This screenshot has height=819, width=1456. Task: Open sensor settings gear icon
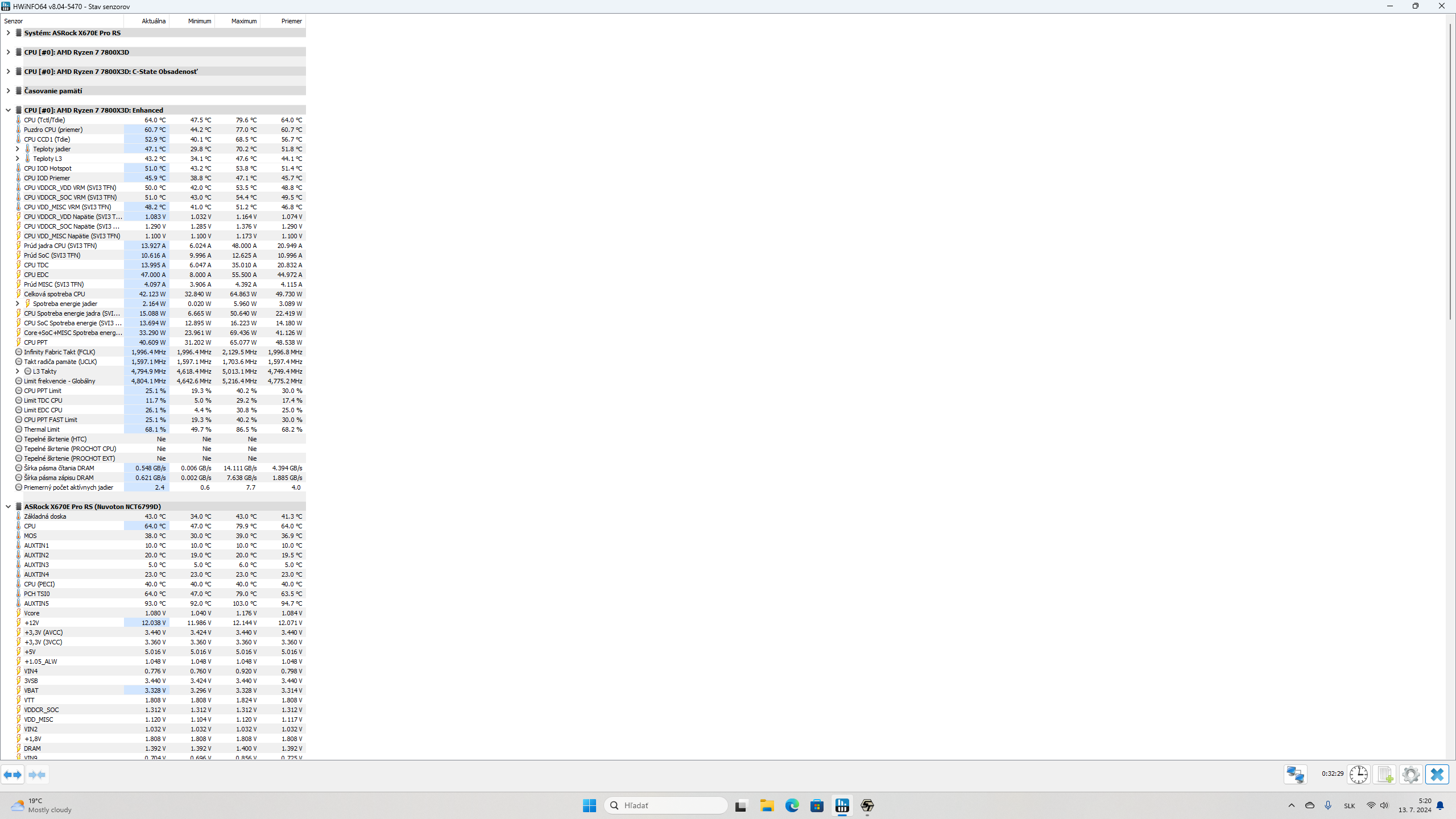1411,775
